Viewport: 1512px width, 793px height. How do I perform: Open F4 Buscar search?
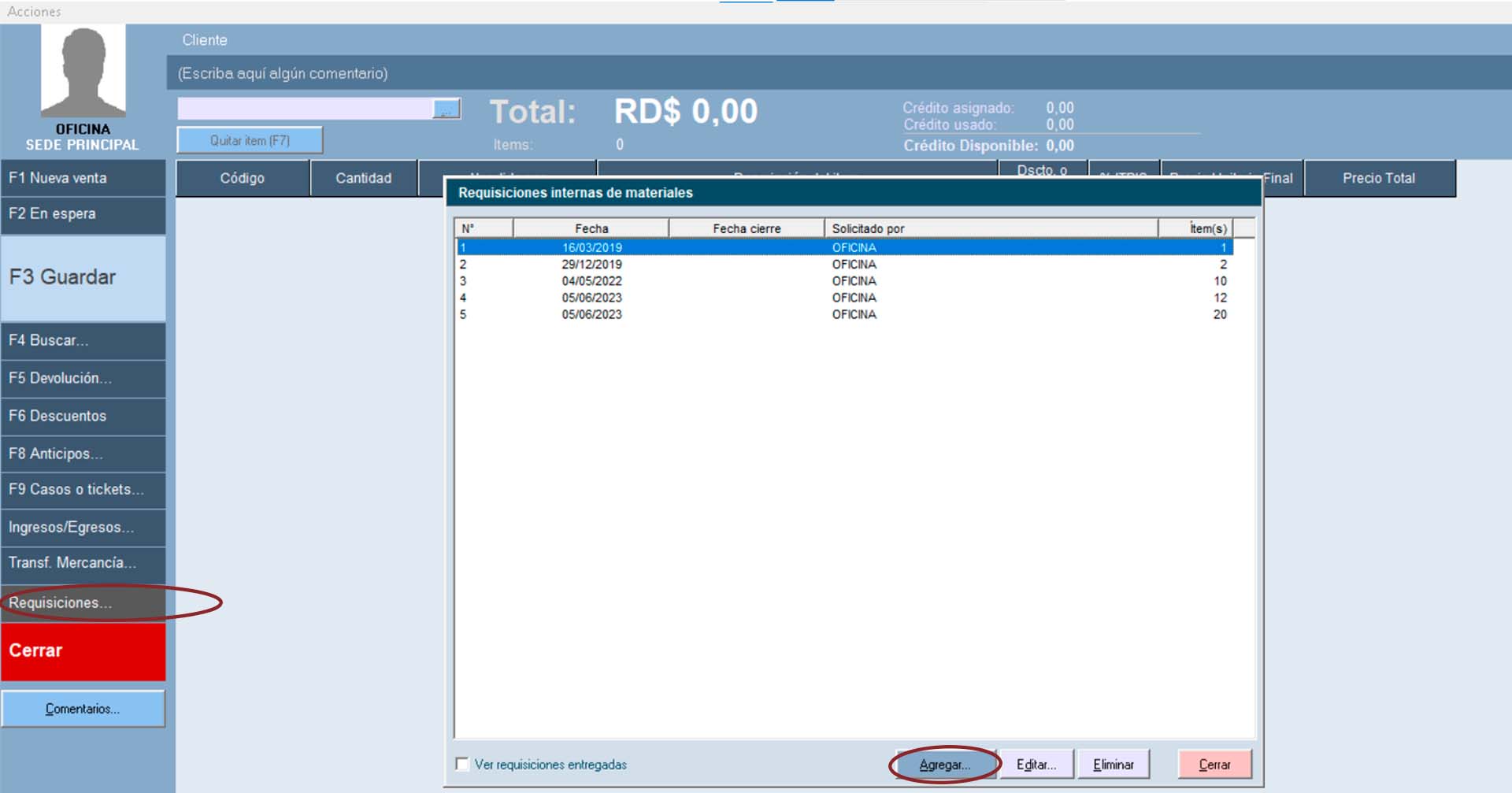pos(83,341)
